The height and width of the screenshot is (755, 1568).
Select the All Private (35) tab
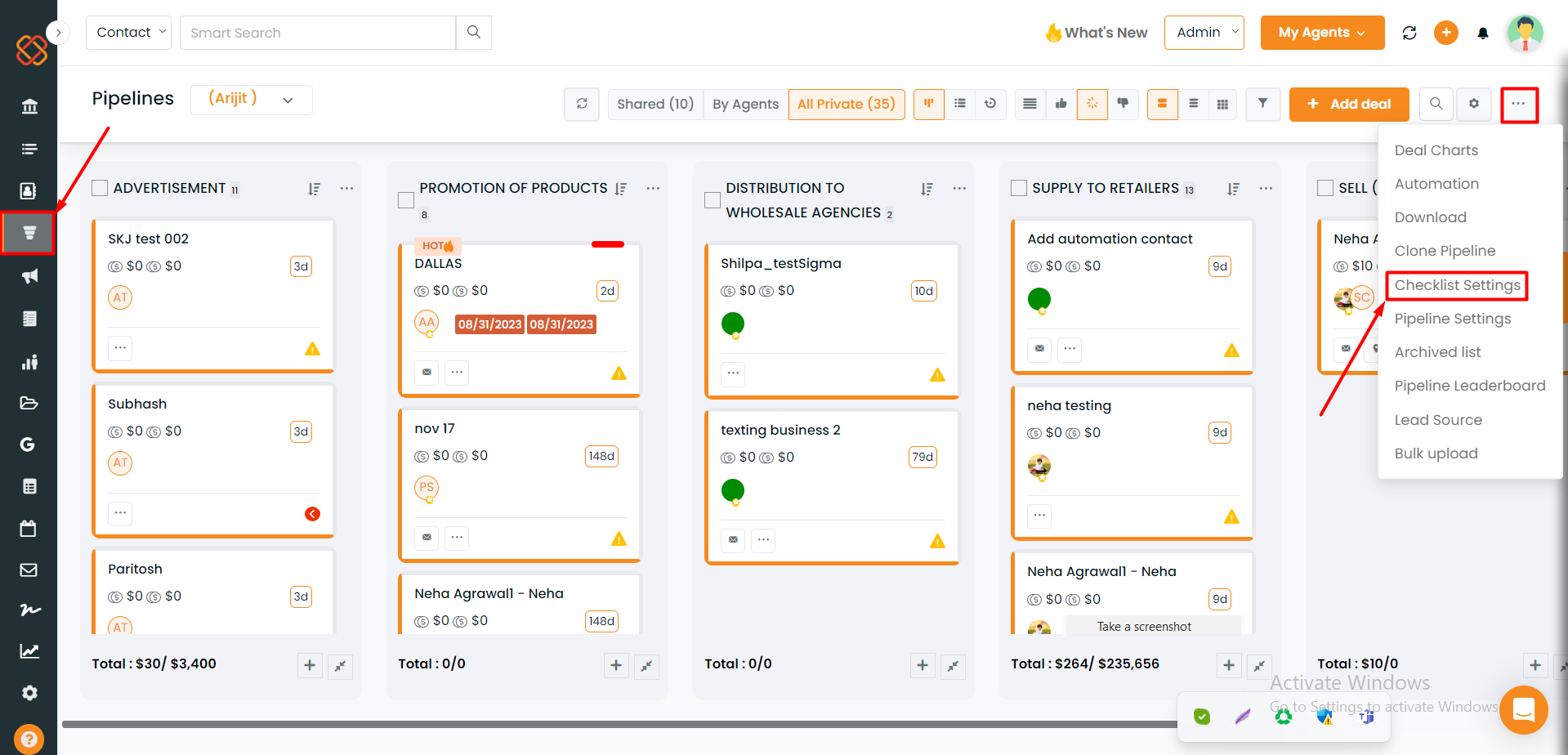pos(847,104)
